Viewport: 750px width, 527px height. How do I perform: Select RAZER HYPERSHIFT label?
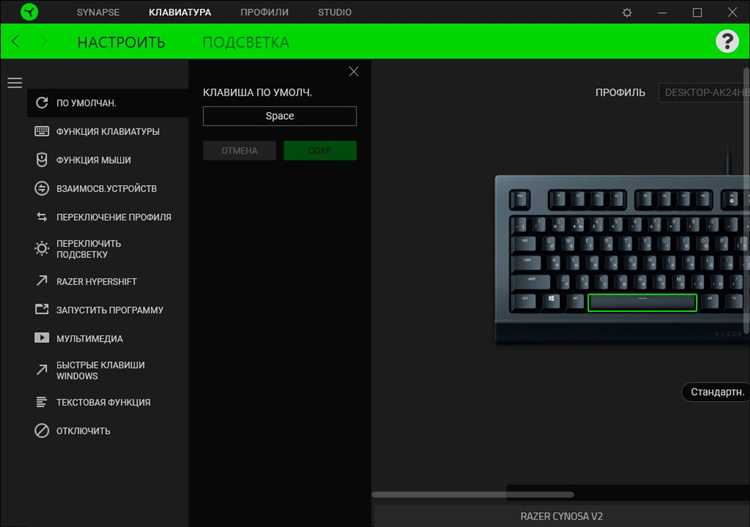pyautogui.click(x=97, y=282)
